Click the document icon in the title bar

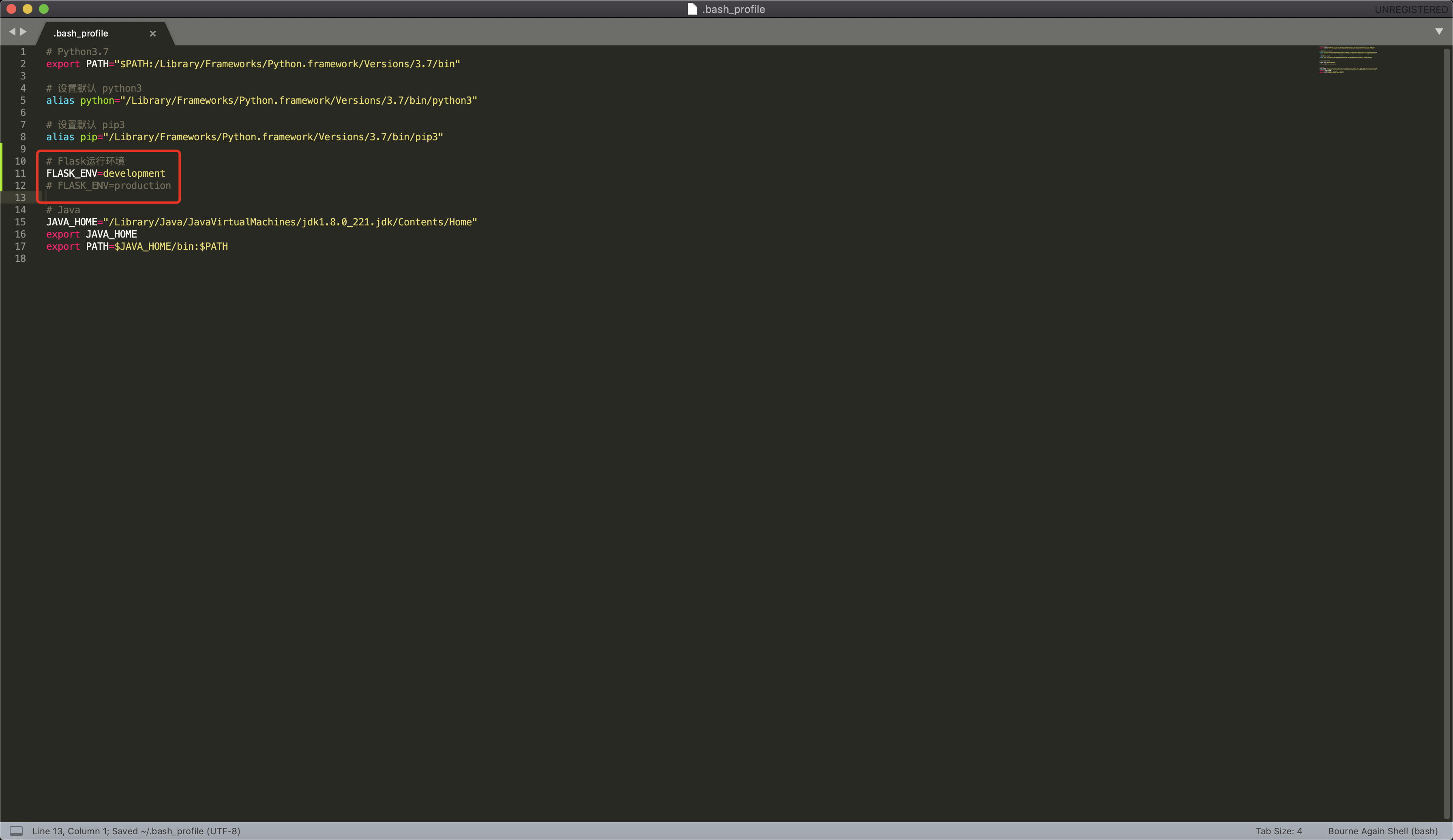(692, 9)
